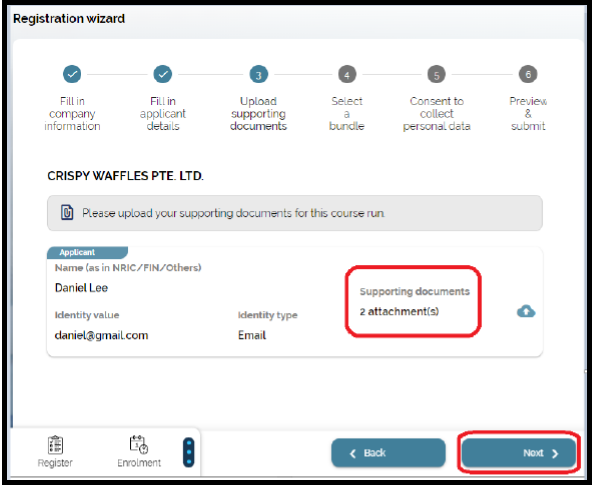Click the Back button
The height and width of the screenshot is (491, 600).
tap(388, 453)
